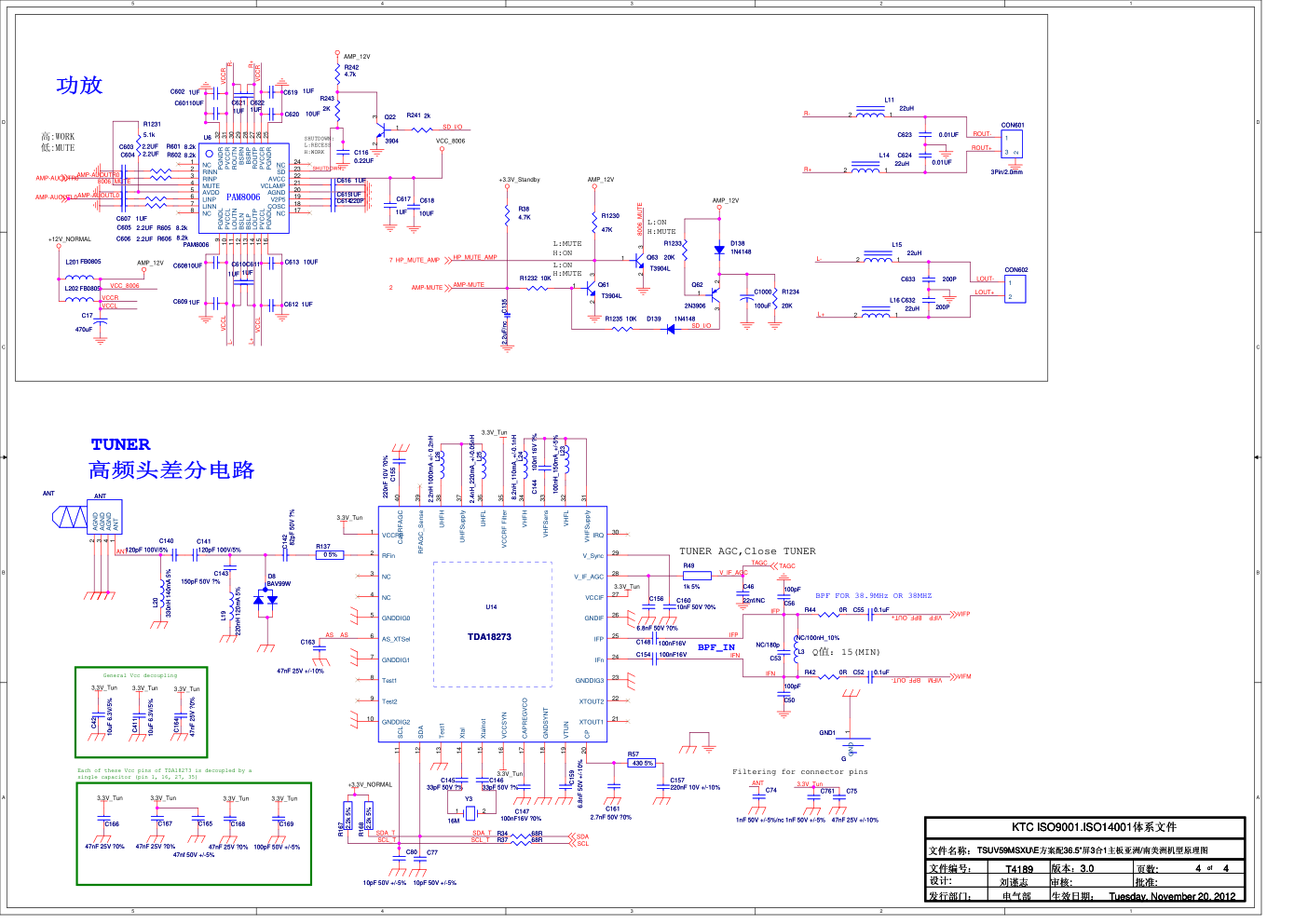This screenshot has width=1308, height=924.
Task: Click the +3.3V_Standby power label
Action: click(x=519, y=180)
